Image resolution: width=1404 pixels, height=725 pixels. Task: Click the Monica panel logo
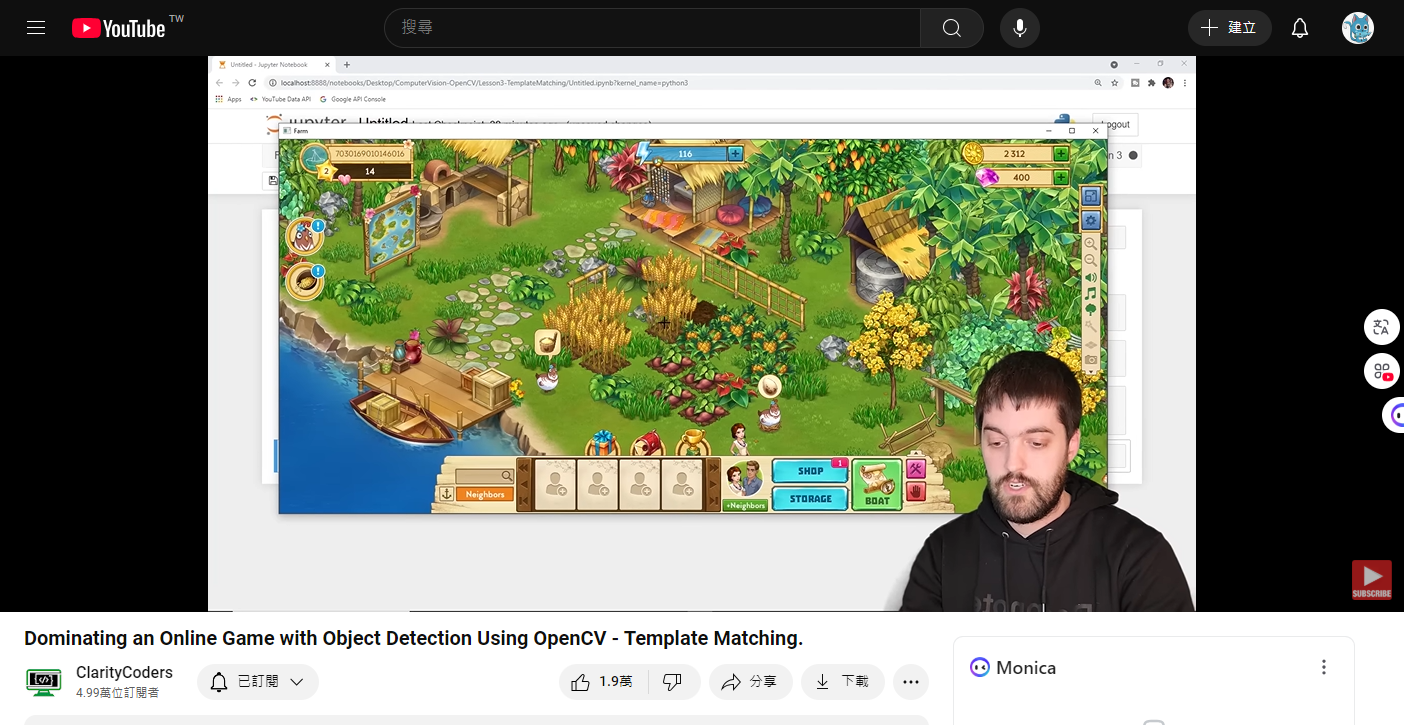pyautogui.click(x=980, y=667)
